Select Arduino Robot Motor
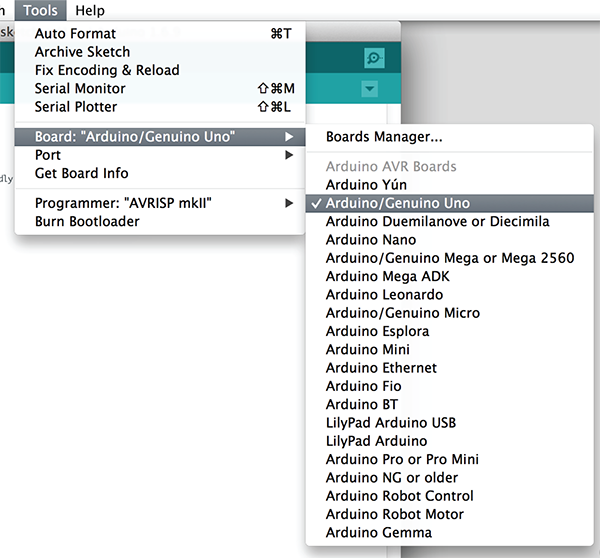The image size is (600, 558). click(x=450, y=514)
